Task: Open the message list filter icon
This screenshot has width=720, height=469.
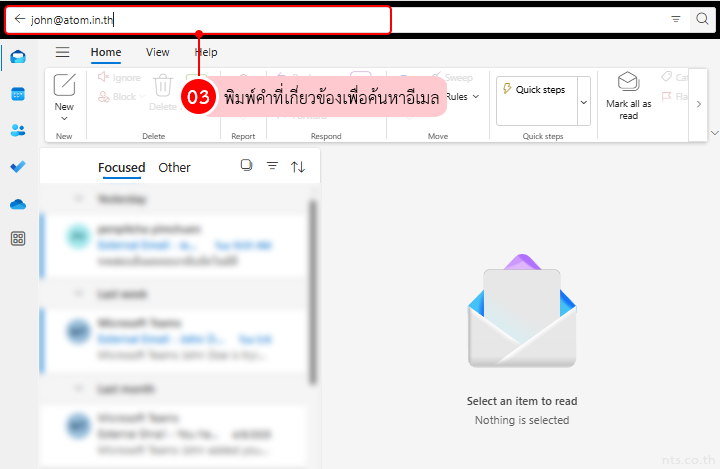Action: point(272,166)
